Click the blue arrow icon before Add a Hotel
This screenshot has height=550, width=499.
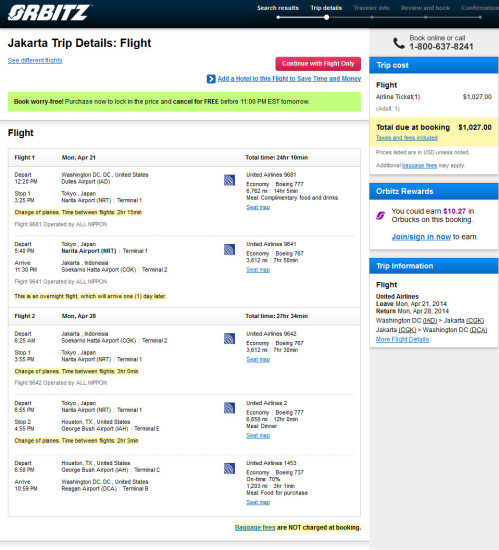211,79
